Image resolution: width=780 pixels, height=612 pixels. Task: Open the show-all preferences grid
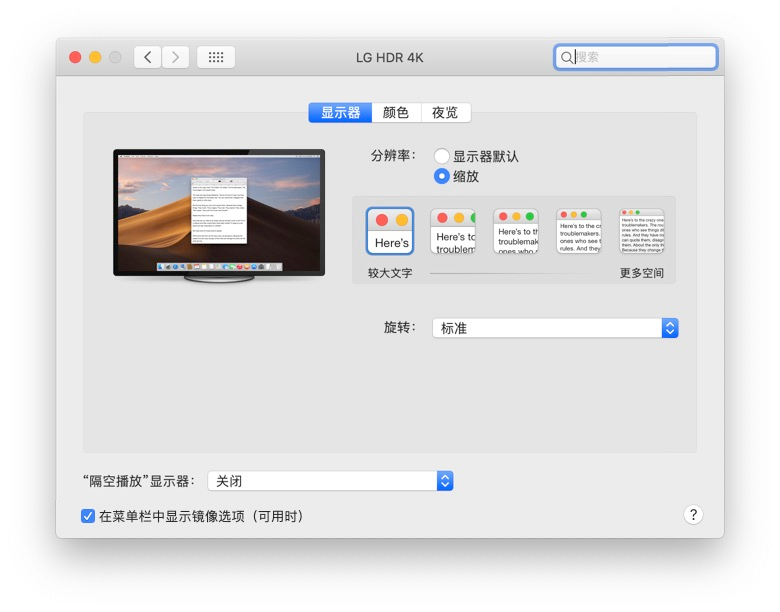tap(216, 57)
